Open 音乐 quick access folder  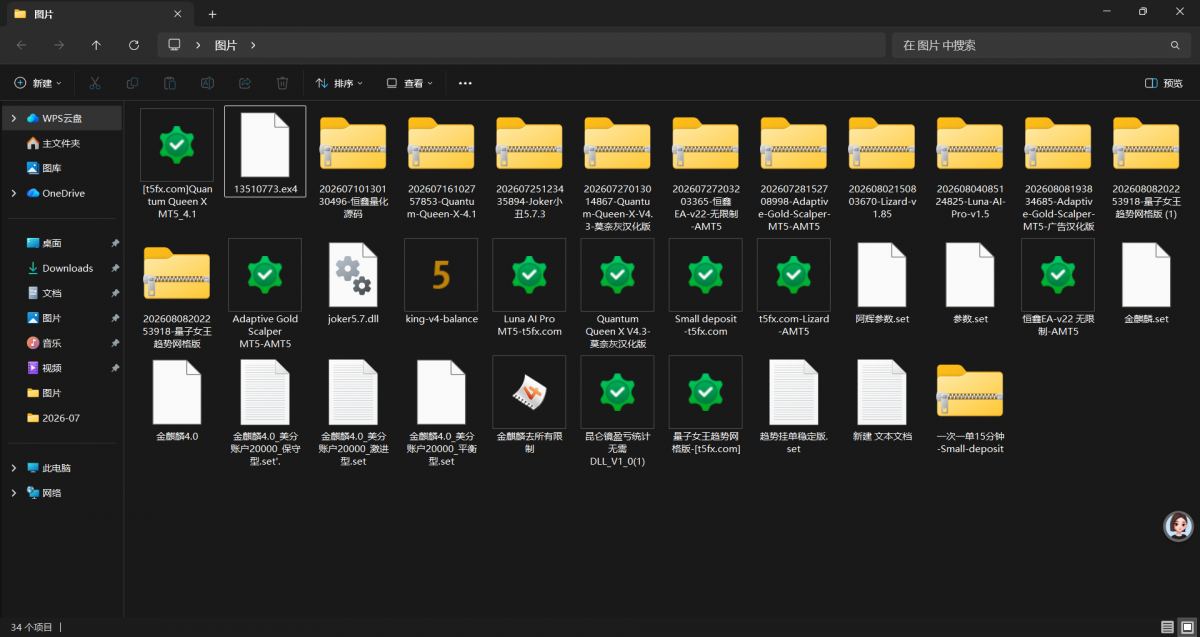click(x=51, y=343)
